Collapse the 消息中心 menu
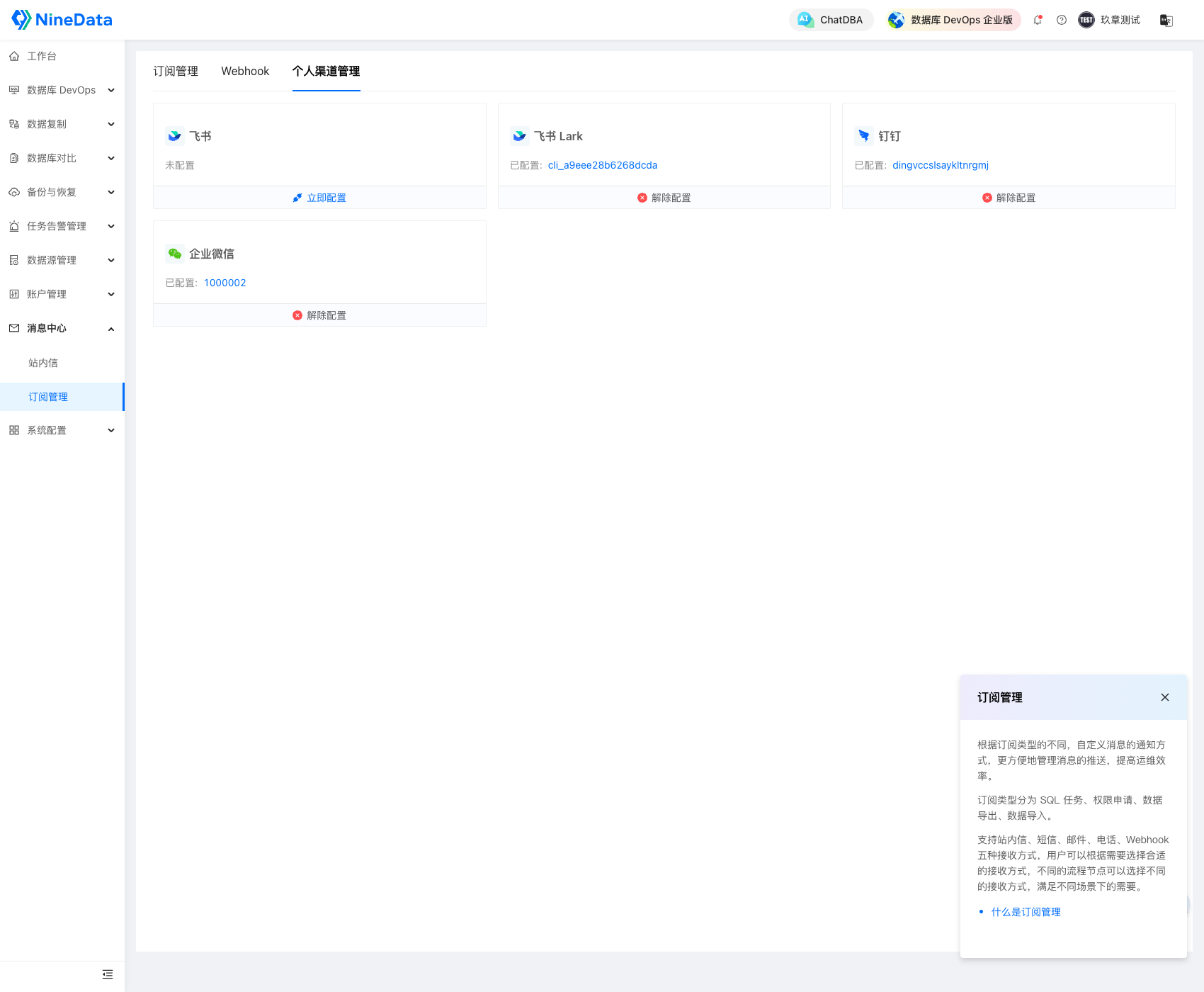Image resolution: width=1204 pixels, height=992 pixels. click(x=62, y=328)
